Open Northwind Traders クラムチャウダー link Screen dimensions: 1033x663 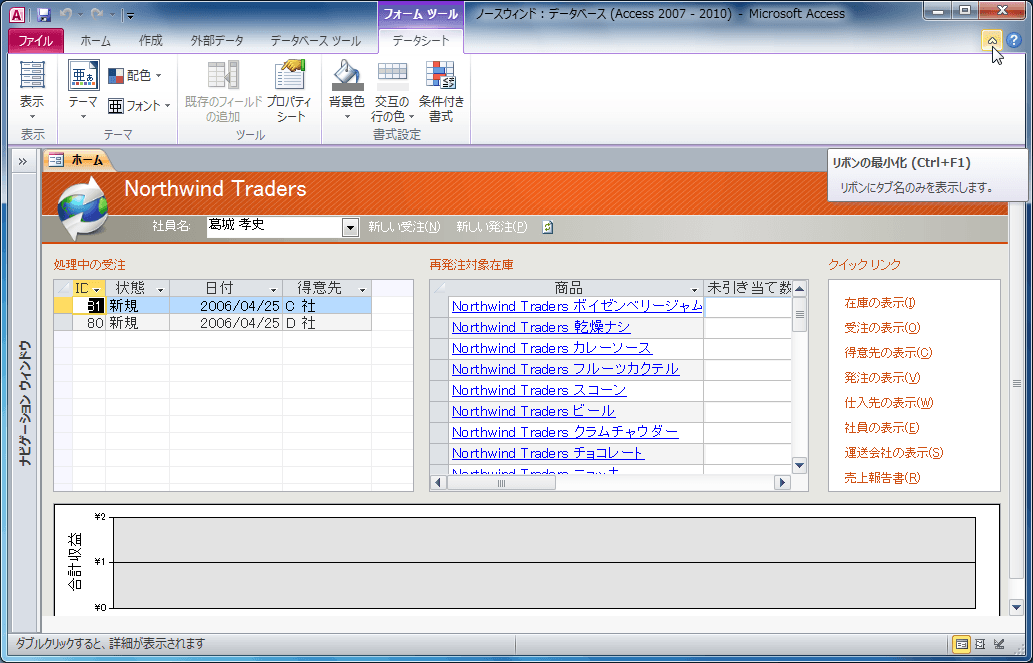coord(565,433)
